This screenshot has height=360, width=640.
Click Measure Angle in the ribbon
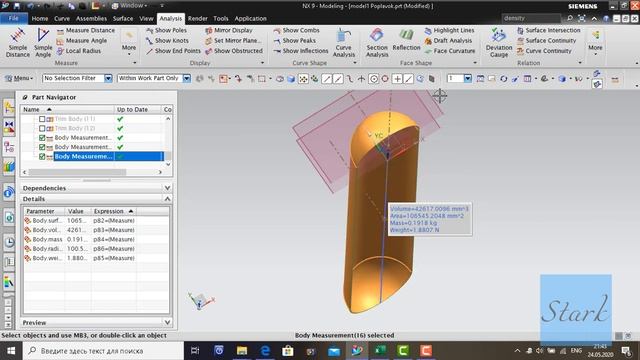pos(82,41)
